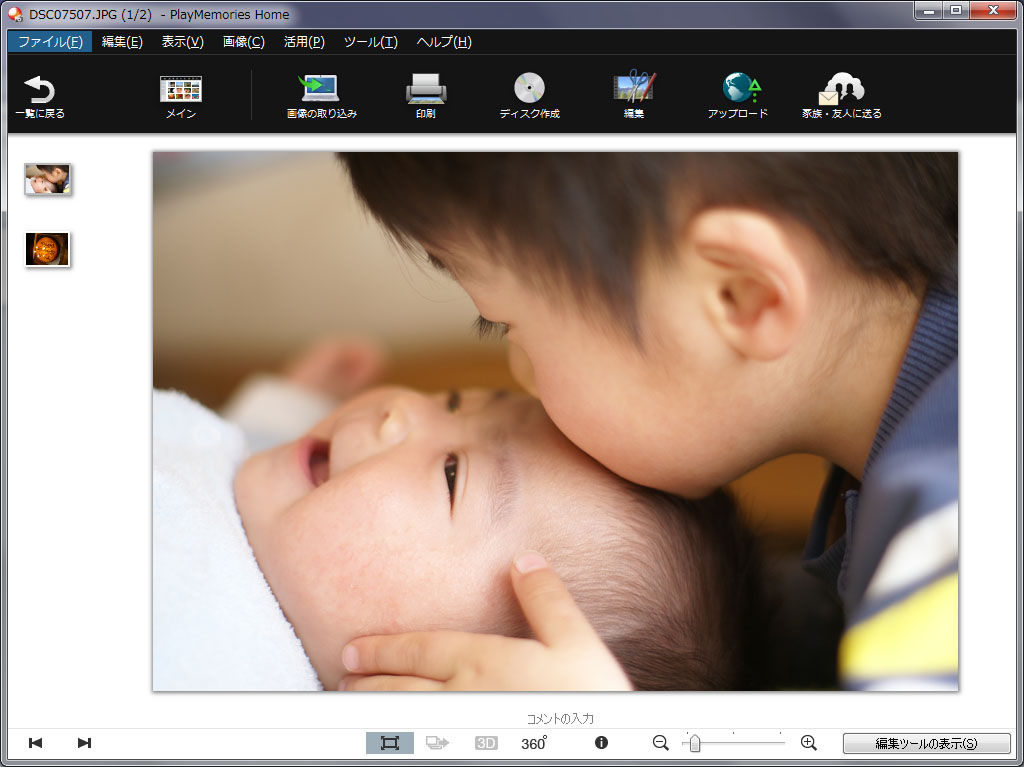Go to the previous image

click(x=36, y=743)
